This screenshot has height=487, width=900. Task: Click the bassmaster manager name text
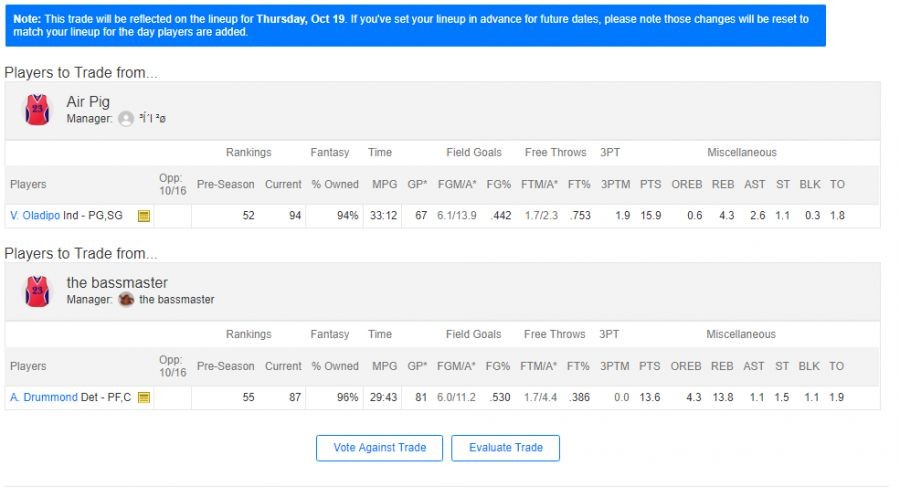pyautogui.click(x=176, y=300)
